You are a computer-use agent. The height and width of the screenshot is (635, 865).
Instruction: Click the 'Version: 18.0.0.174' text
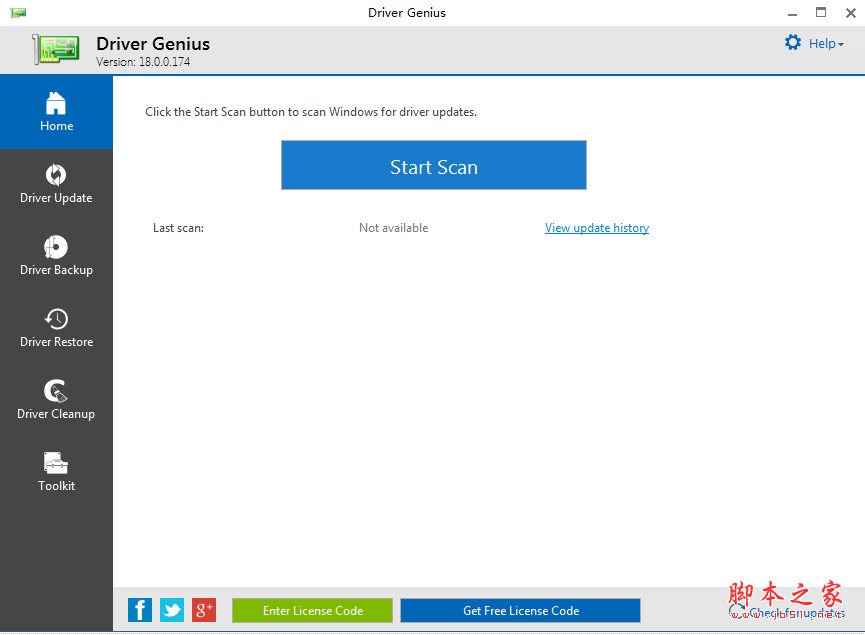click(143, 62)
